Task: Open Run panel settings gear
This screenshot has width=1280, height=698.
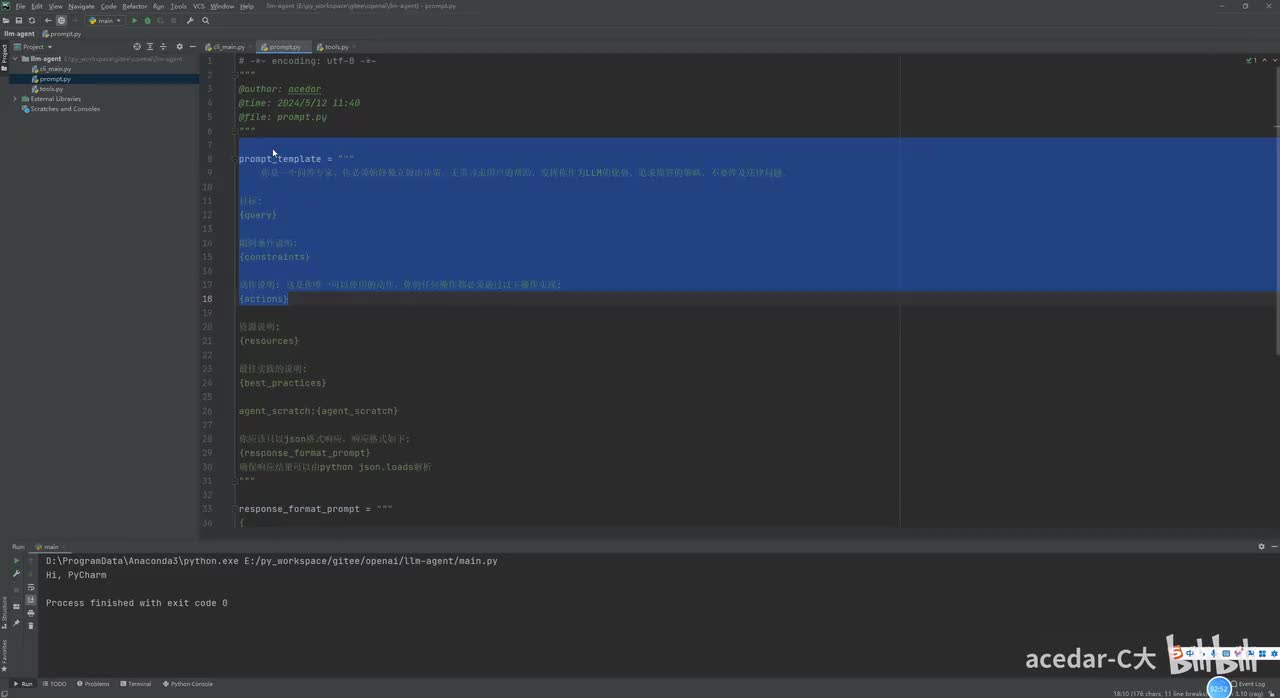Action: click(x=1262, y=547)
